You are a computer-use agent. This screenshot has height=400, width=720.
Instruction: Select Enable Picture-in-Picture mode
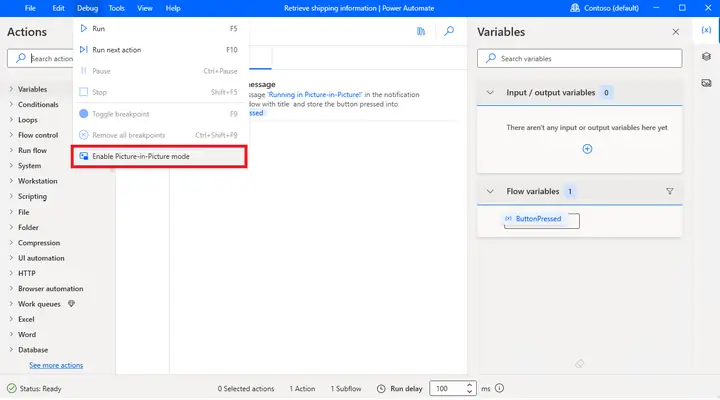point(159,156)
